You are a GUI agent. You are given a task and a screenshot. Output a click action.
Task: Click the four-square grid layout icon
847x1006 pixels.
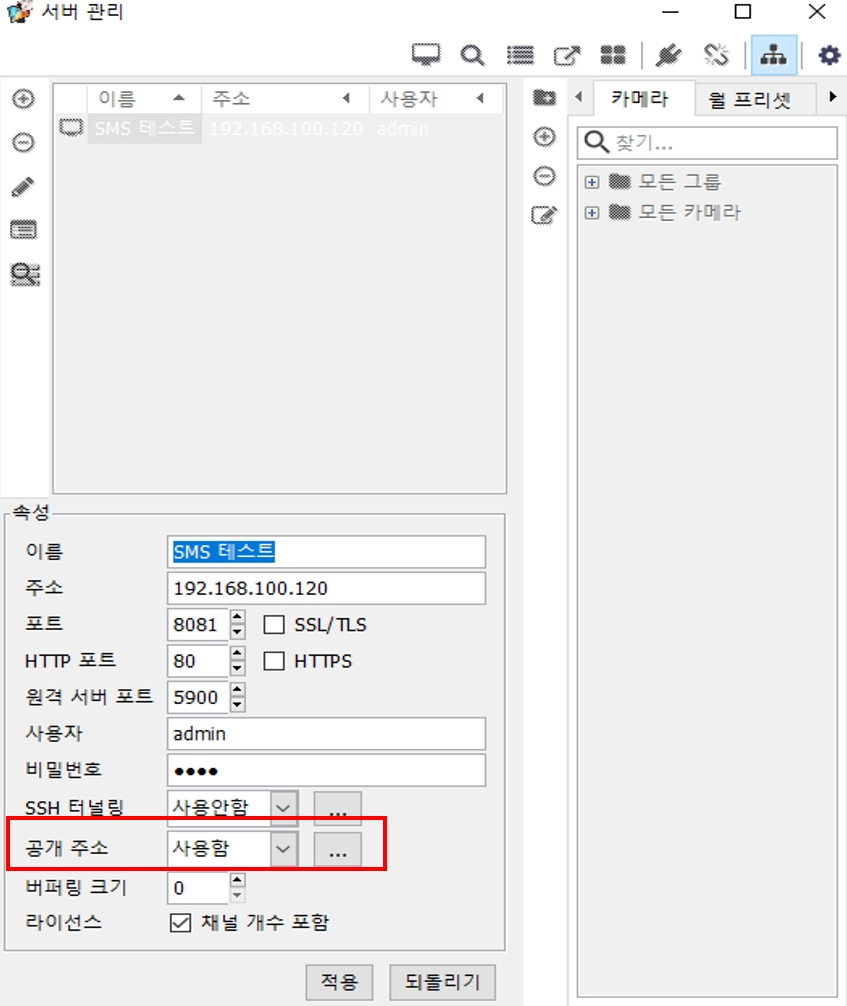612,55
